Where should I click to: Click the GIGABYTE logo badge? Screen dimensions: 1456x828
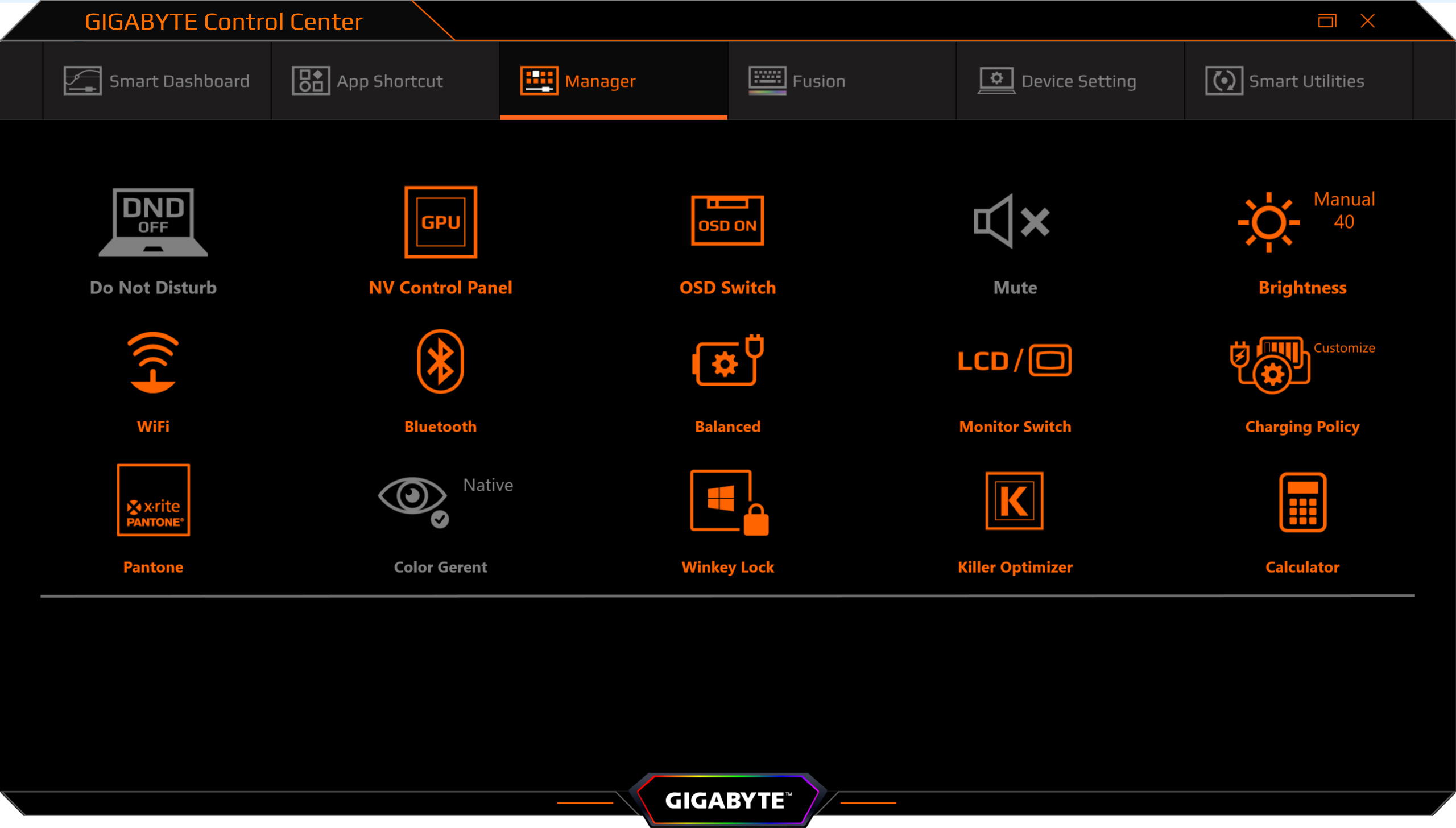pos(728,800)
